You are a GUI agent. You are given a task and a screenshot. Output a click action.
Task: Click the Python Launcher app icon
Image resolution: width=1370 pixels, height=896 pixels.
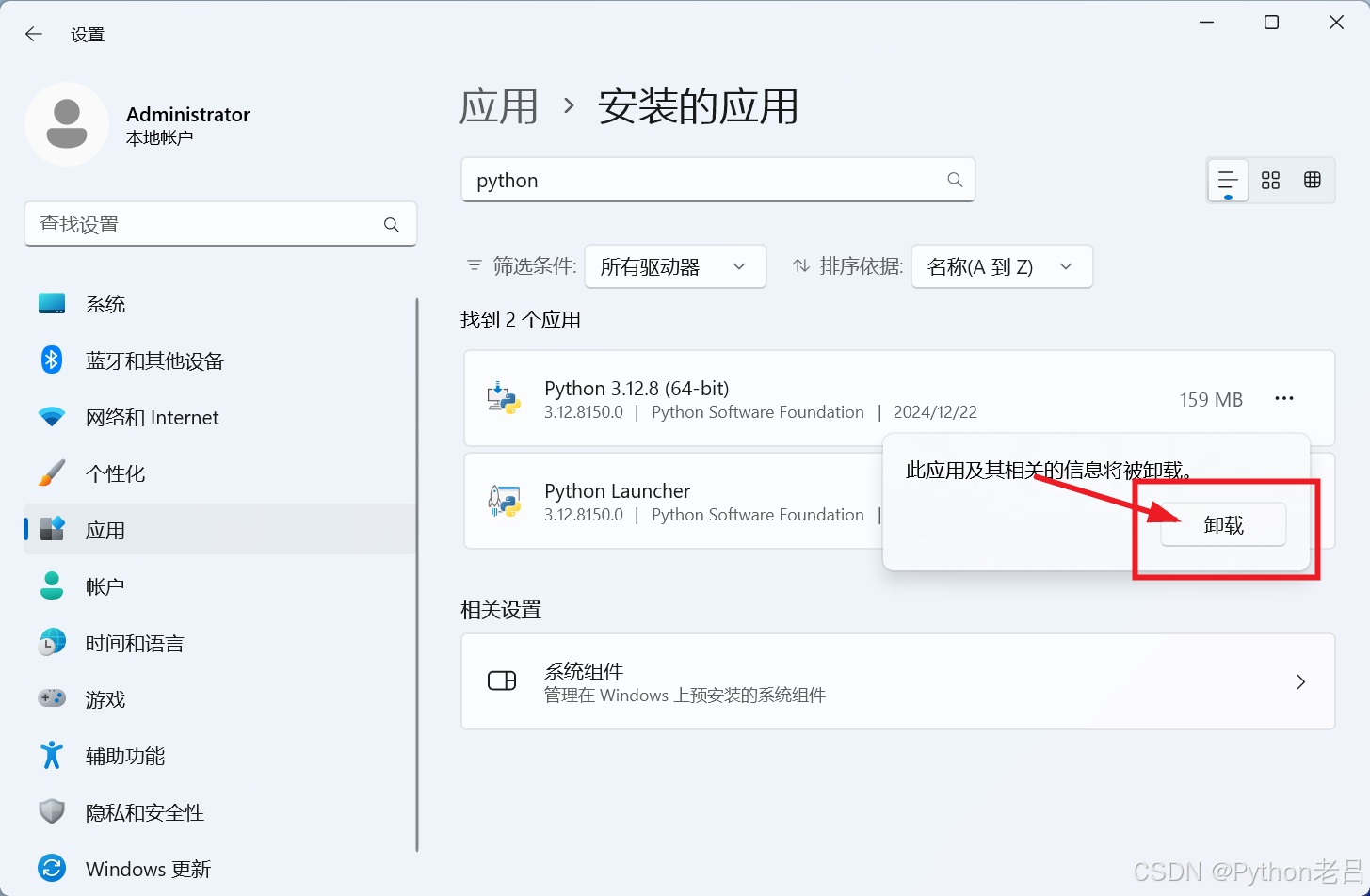[x=504, y=501]
